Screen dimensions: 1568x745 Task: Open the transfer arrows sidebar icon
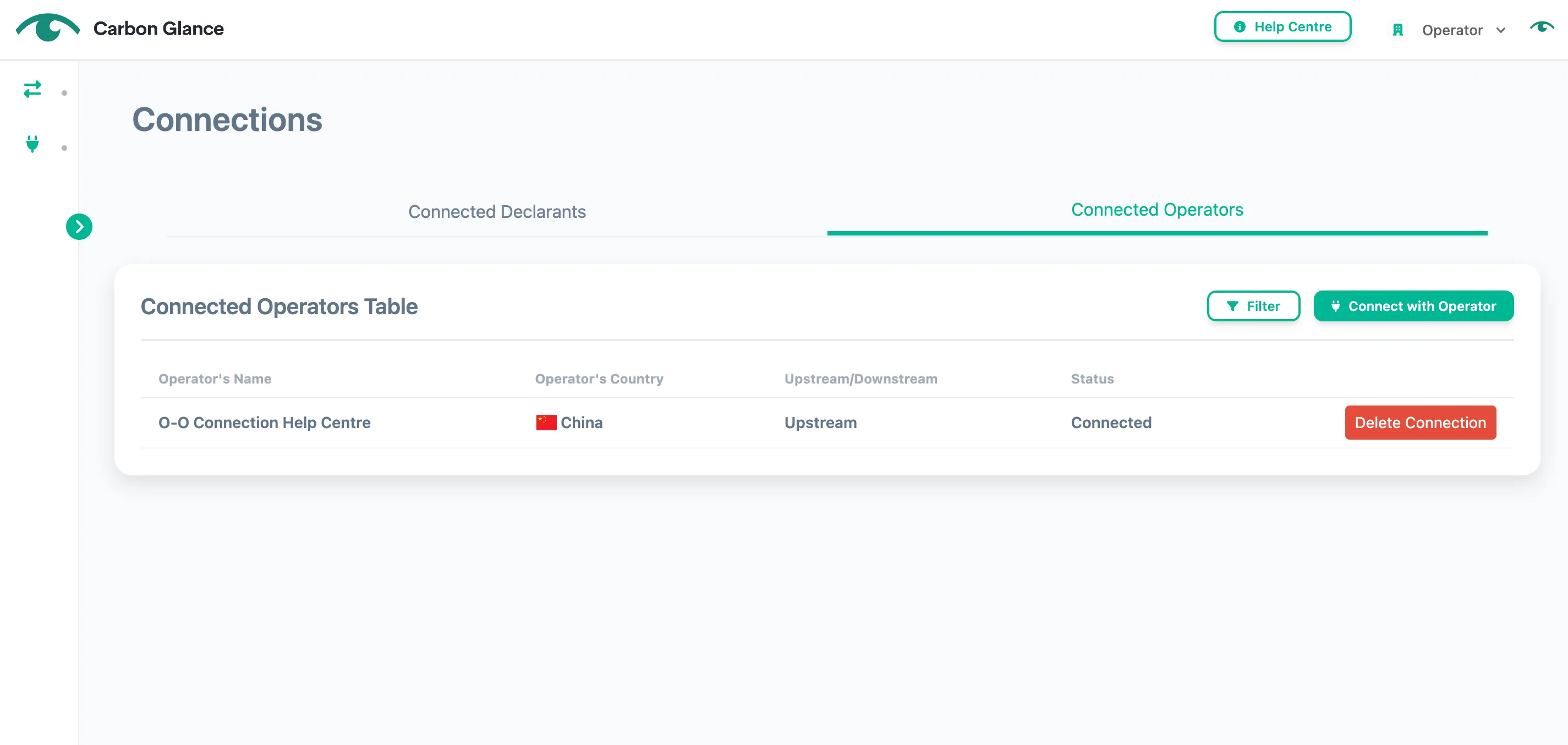[32, 89]
